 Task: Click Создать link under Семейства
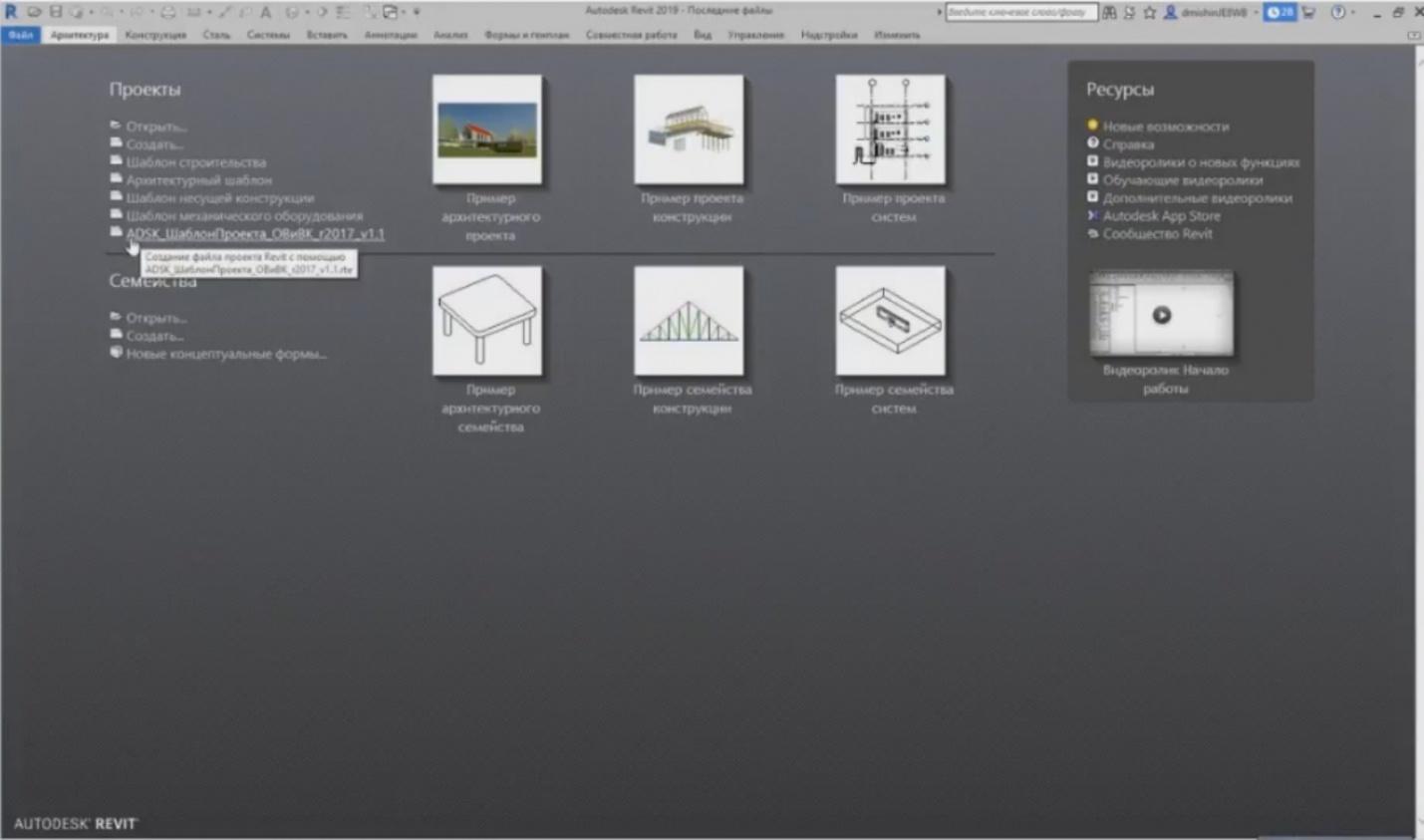point(153,336)
